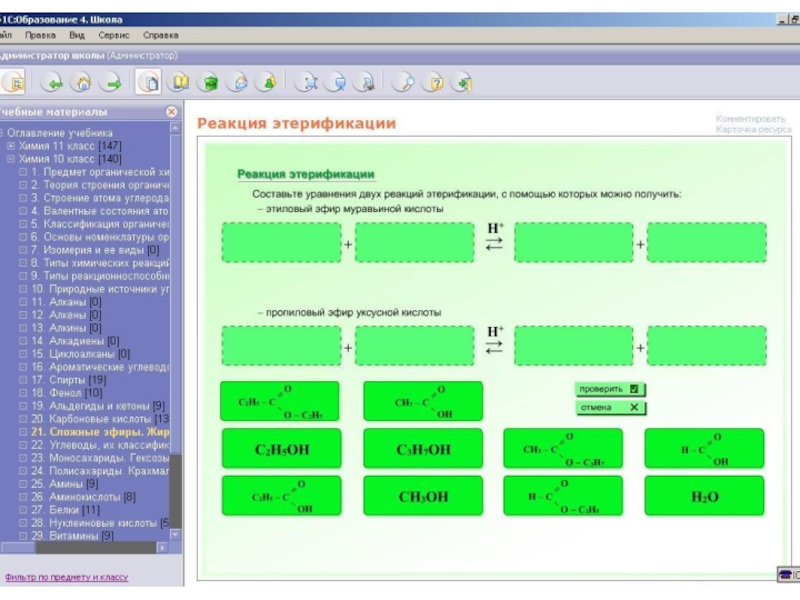Select 19. Альдегиды и кетоны chapter
Screen dimensions: 800x600
pos(98,406)
